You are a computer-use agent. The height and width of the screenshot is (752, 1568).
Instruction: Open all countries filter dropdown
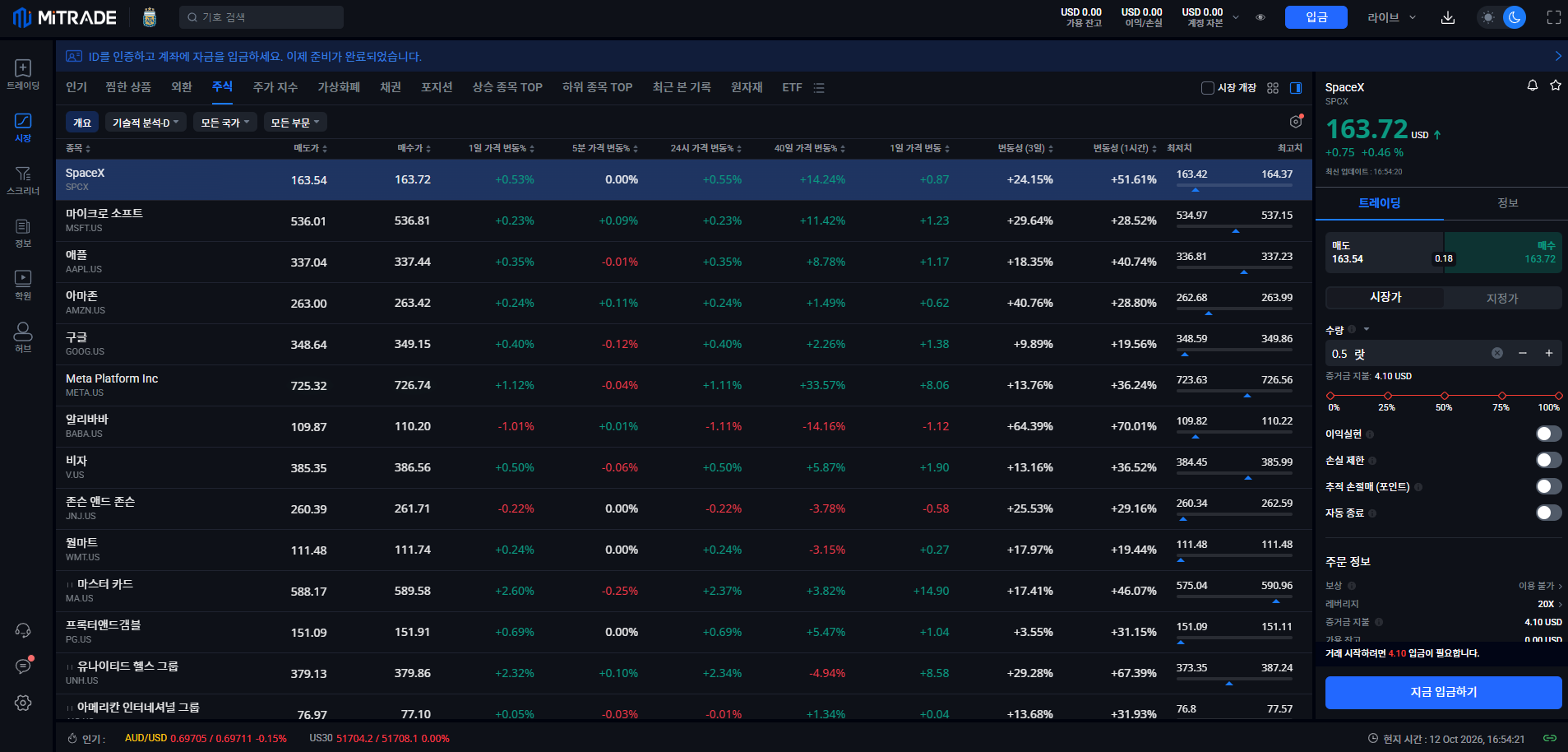(225, 123)
